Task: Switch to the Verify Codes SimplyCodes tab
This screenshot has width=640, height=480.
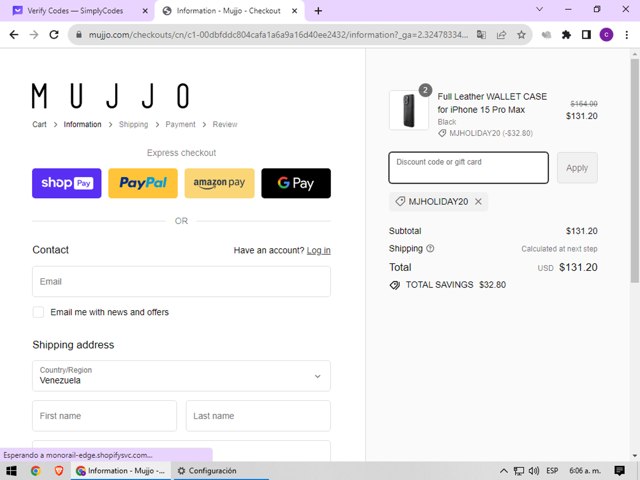Action: 75,11
